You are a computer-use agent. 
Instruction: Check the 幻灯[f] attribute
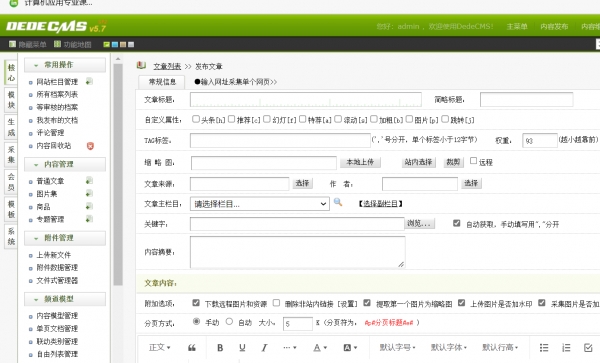point(267,119)
